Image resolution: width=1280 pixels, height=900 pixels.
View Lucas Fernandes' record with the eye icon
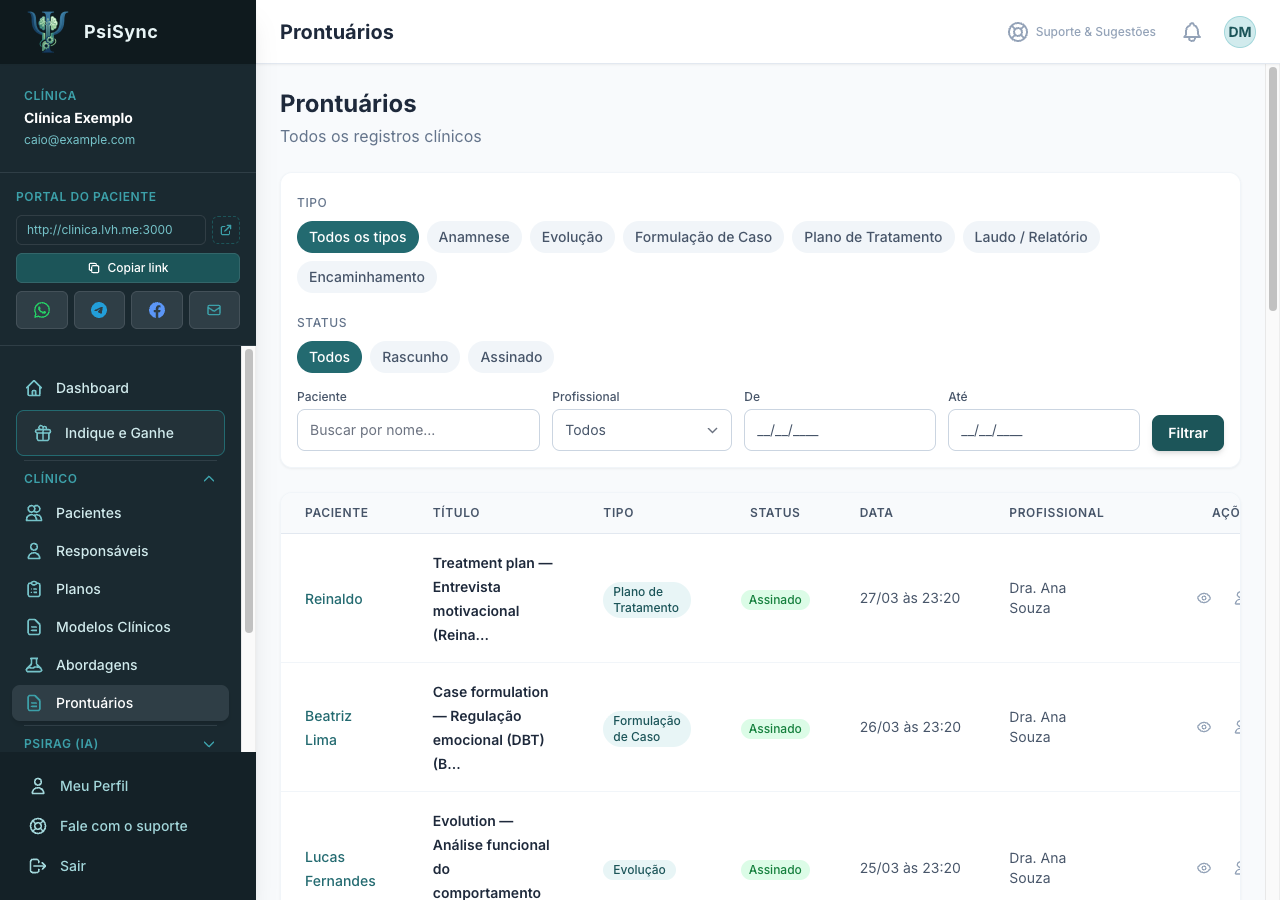coord(1204,868)
